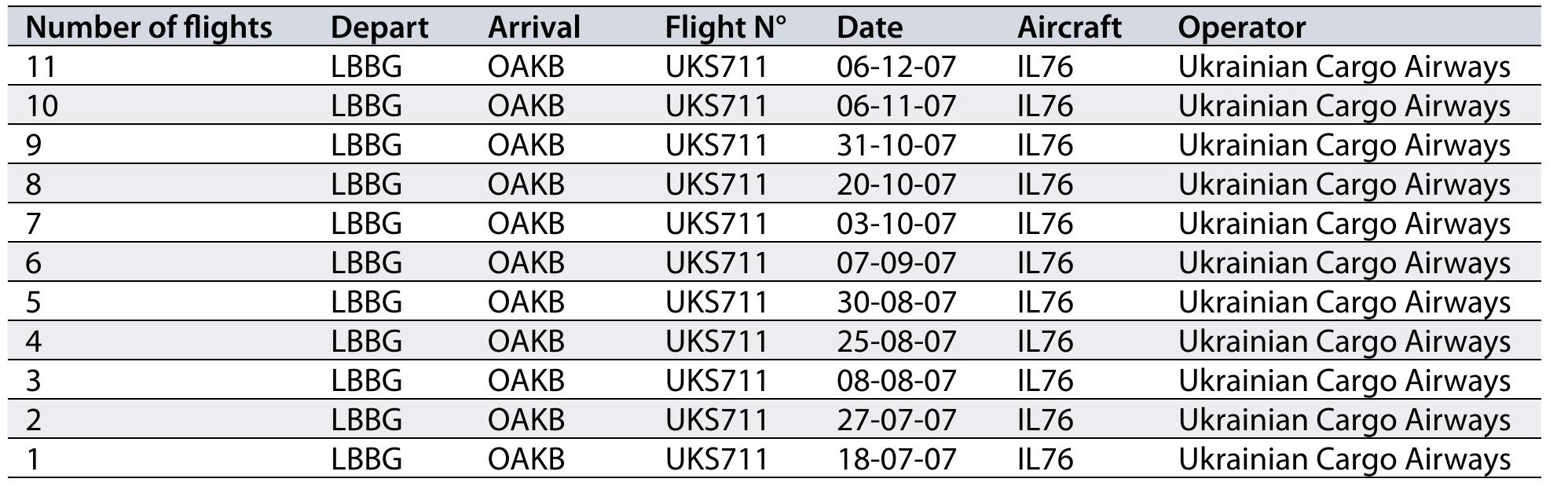Select the date cell 06-11-07

pos(896,106)
